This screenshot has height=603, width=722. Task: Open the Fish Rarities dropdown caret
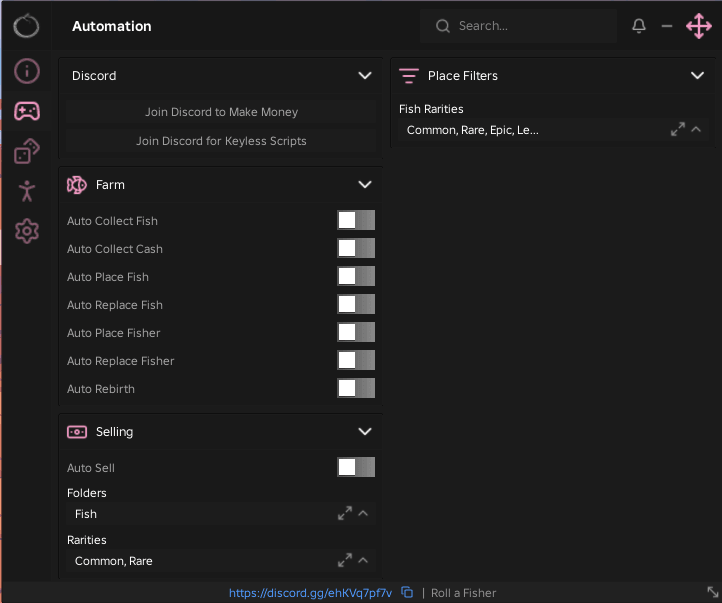pos(696,129)
